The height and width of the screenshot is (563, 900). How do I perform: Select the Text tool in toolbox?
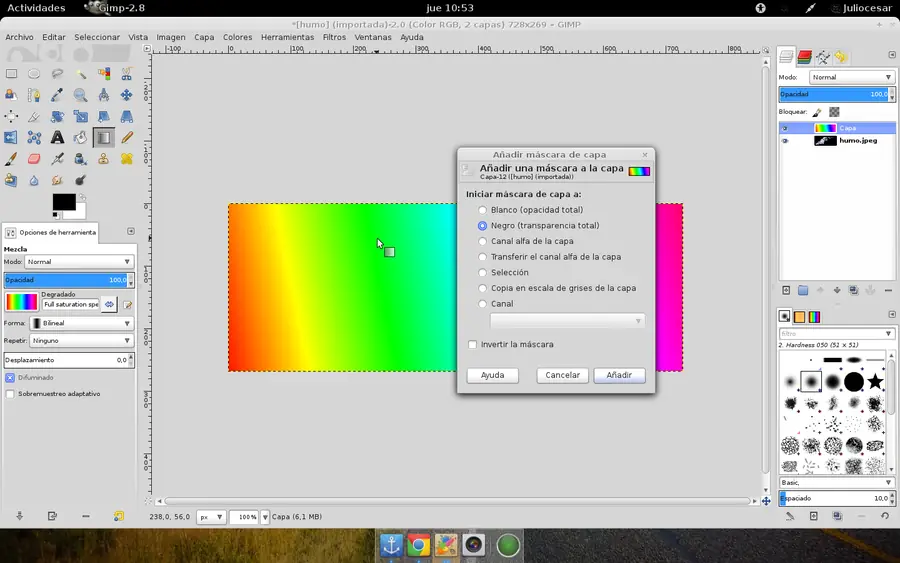click(57, 138)
